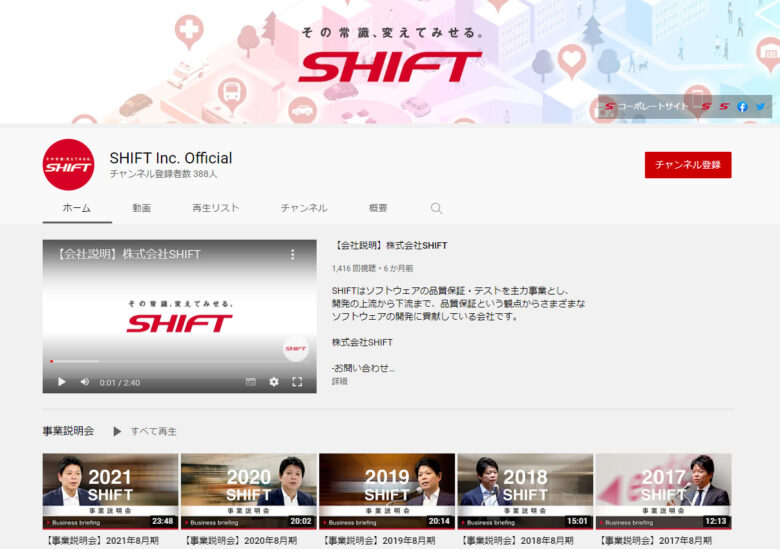Click the チャンネル登録者数 388人 text
Viewport: 780px width, 549px height.
coord(163,174)
